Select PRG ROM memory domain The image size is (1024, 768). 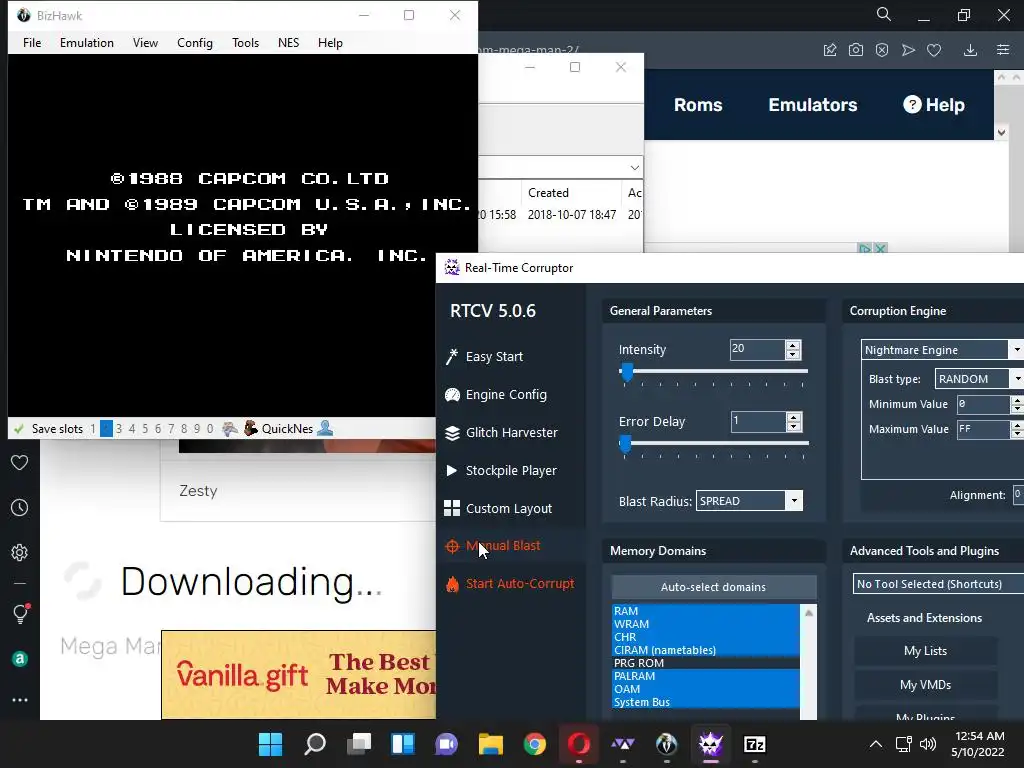click(705, 663)
